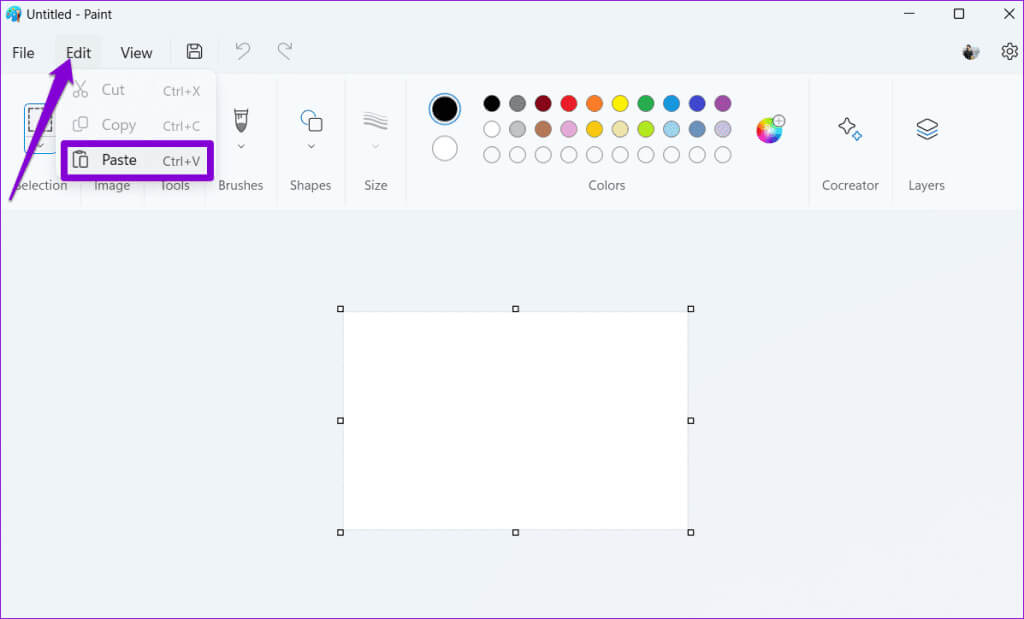This screenshot has width=1024, height=619.
Task: Maximize the Paint window
Action: [959, 14]
